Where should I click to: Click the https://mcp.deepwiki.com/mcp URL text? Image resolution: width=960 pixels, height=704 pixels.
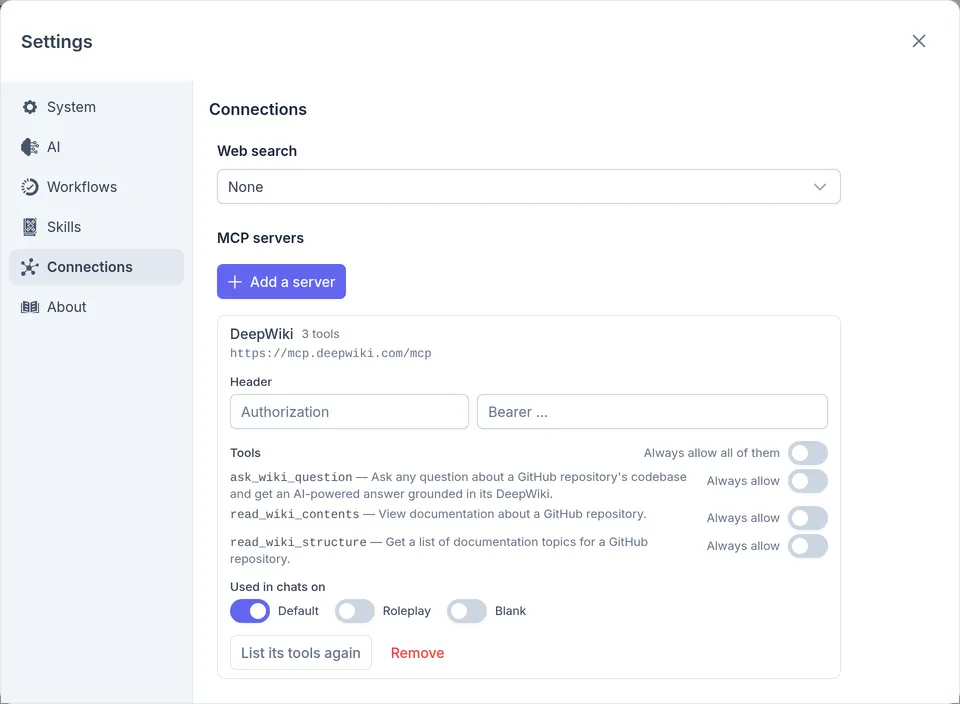pos(331,353)
